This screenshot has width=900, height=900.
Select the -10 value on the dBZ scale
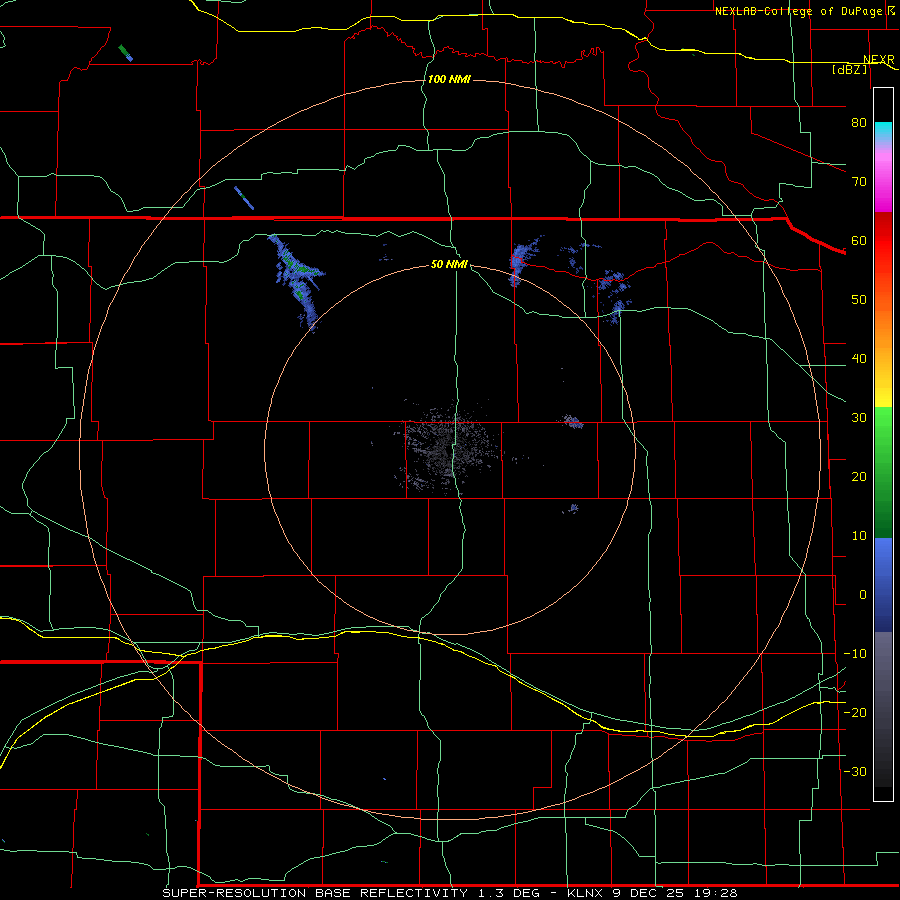pyautogui.click(x=855, y=653)
